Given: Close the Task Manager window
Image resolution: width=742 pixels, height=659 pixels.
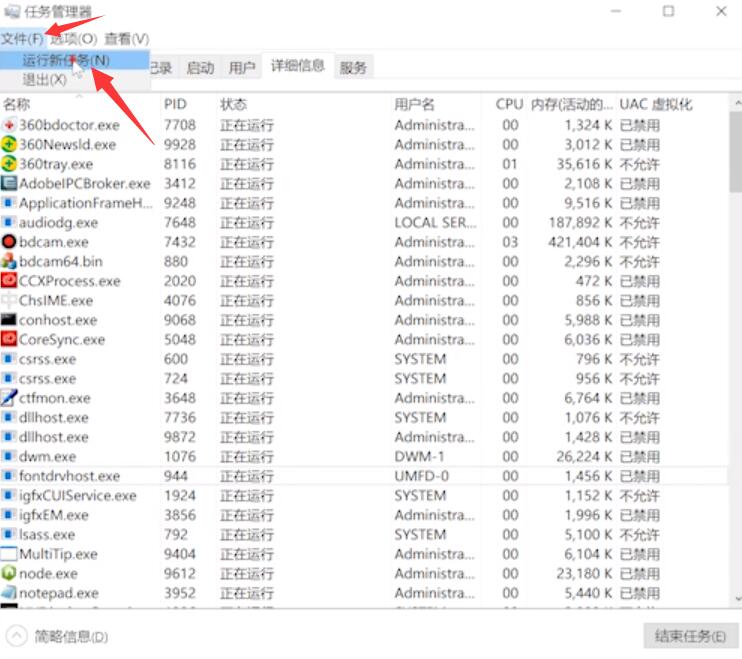Looking at the screenshot, I should [x=721, y=11].
